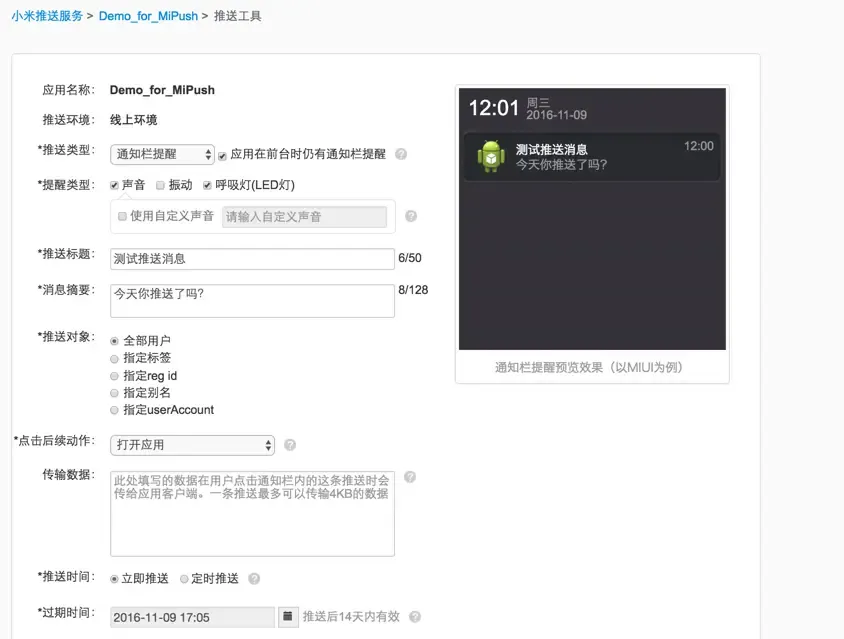Viewport: 844px width, 639px height.
Task: Click the 2016-11-09 date in preview
Action: 556,115
